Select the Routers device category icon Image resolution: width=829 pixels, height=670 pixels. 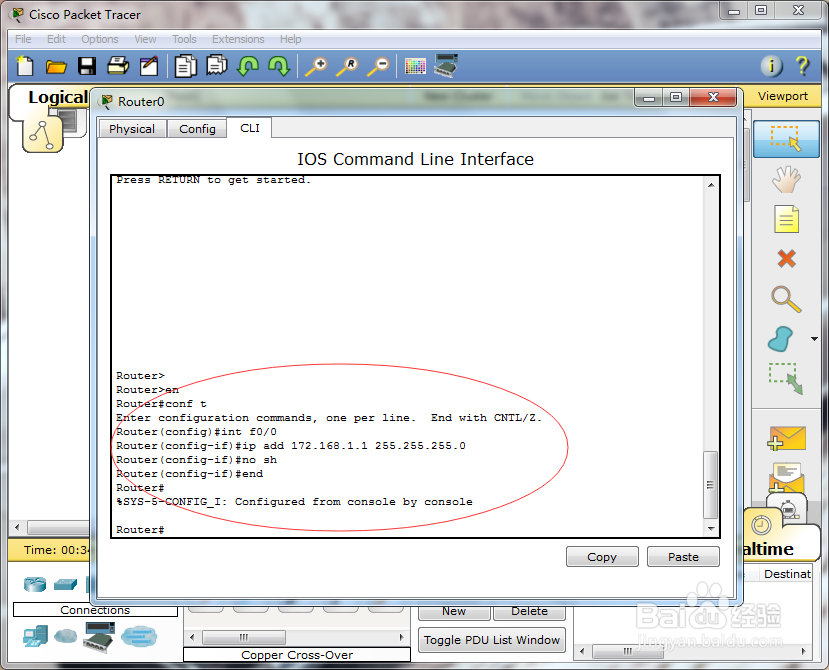click(35, 584)
